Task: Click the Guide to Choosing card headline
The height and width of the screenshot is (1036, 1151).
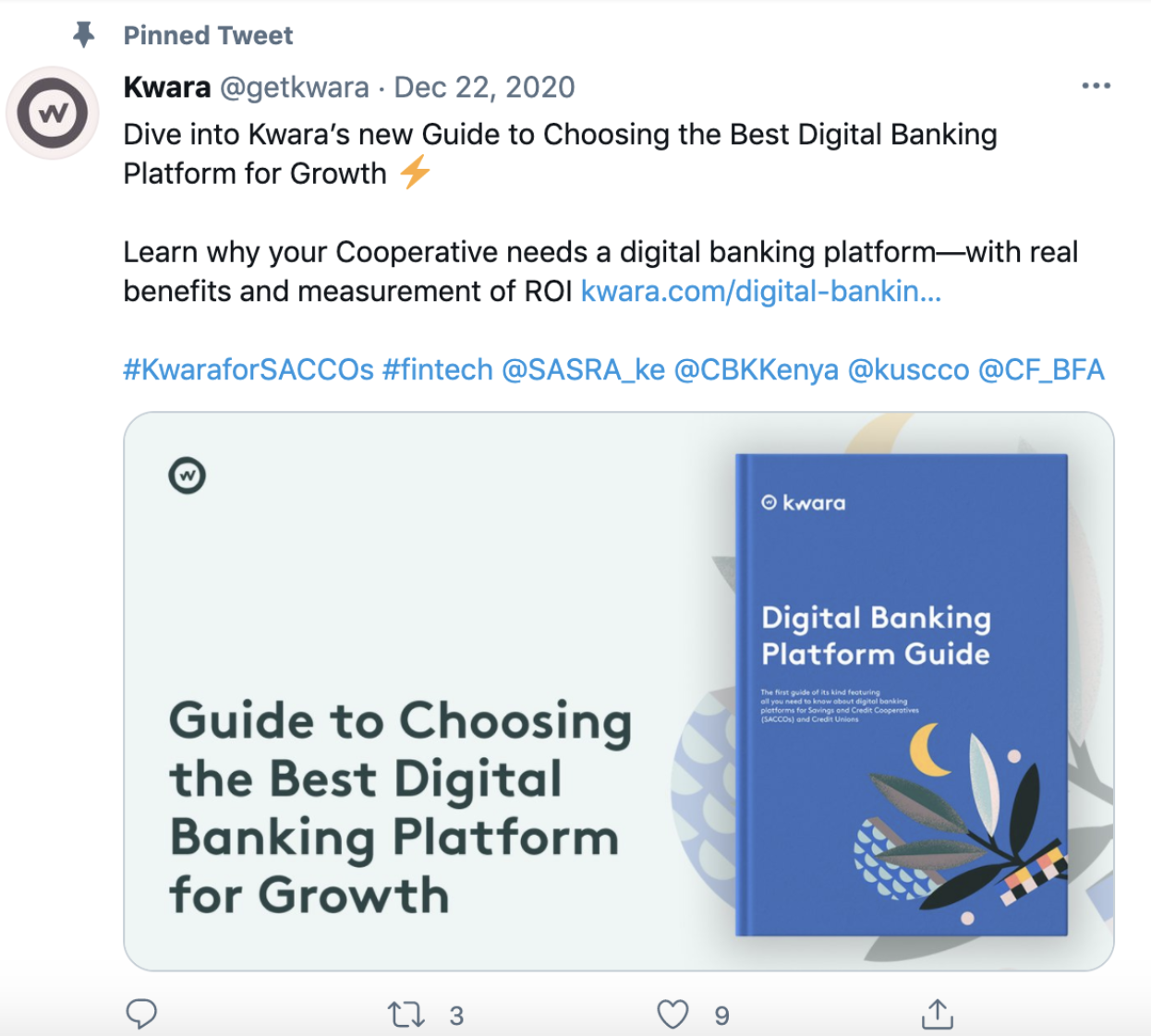Action: coord(401,808)
